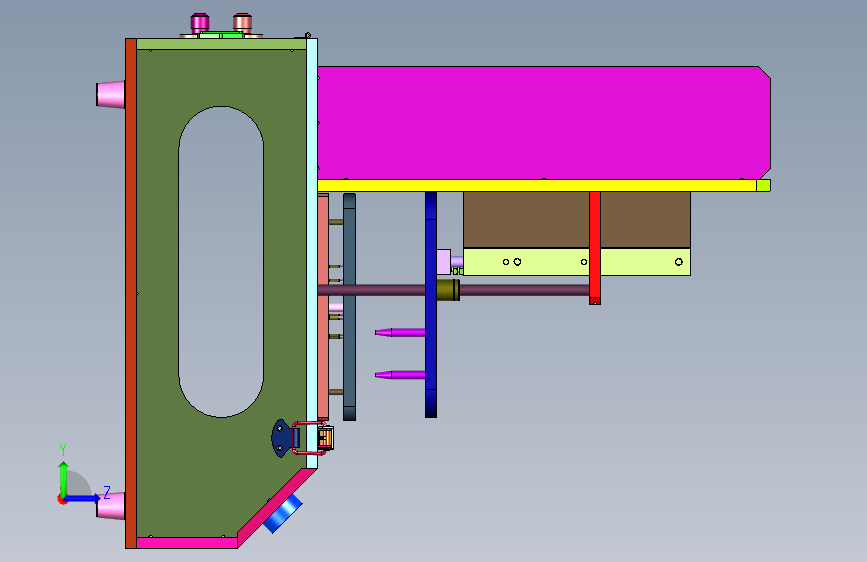The image size is (867, 562).
Task: Select the blue cylinder on the chamfered corner
Action: pyautogui.click(x=283, y=514)
